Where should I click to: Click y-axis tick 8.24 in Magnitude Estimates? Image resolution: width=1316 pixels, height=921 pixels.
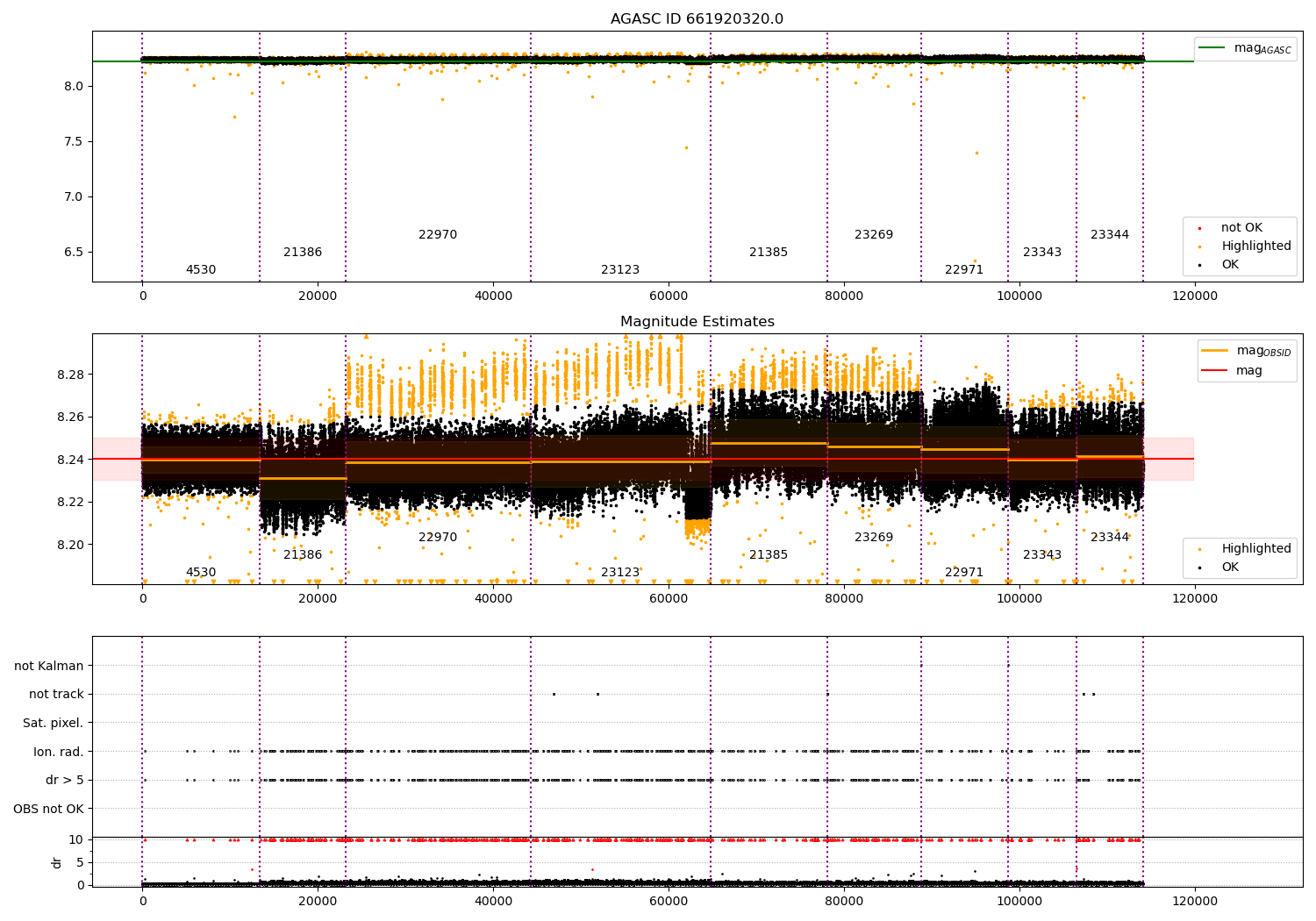tap(70, 460)
